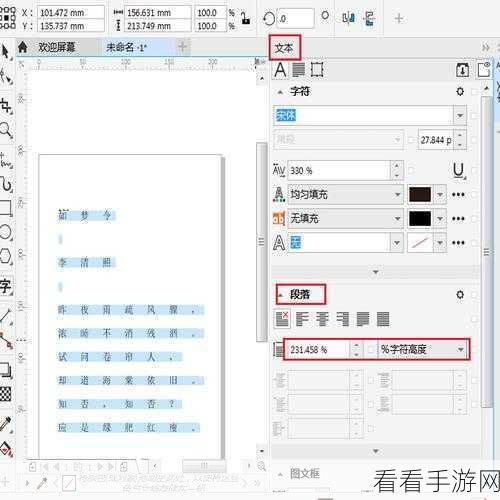Open more settings for 无填充 background
The image size is (500, 500).
(x=458, y=219)
